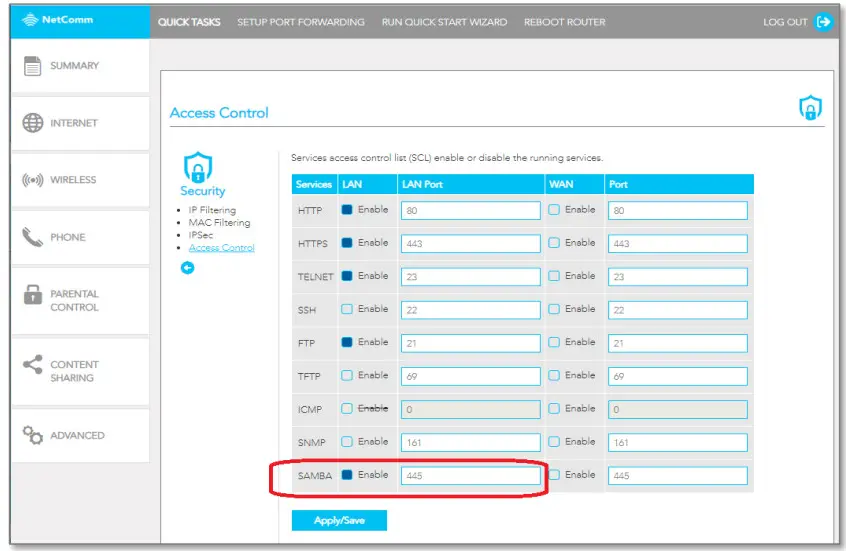Disable HTTP LAN access checkbox

click(347, 209)
